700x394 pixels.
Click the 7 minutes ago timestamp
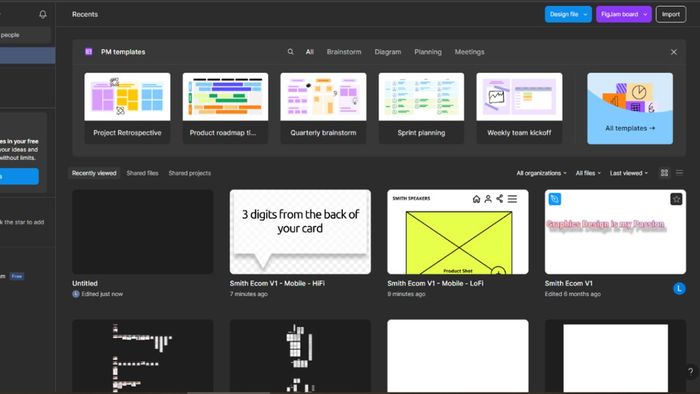(249, 294)
